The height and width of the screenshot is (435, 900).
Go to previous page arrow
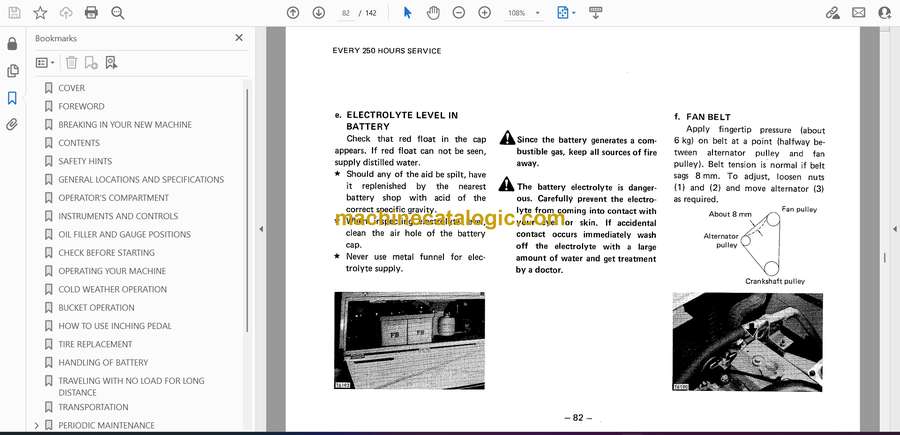[x=293, y=13]
